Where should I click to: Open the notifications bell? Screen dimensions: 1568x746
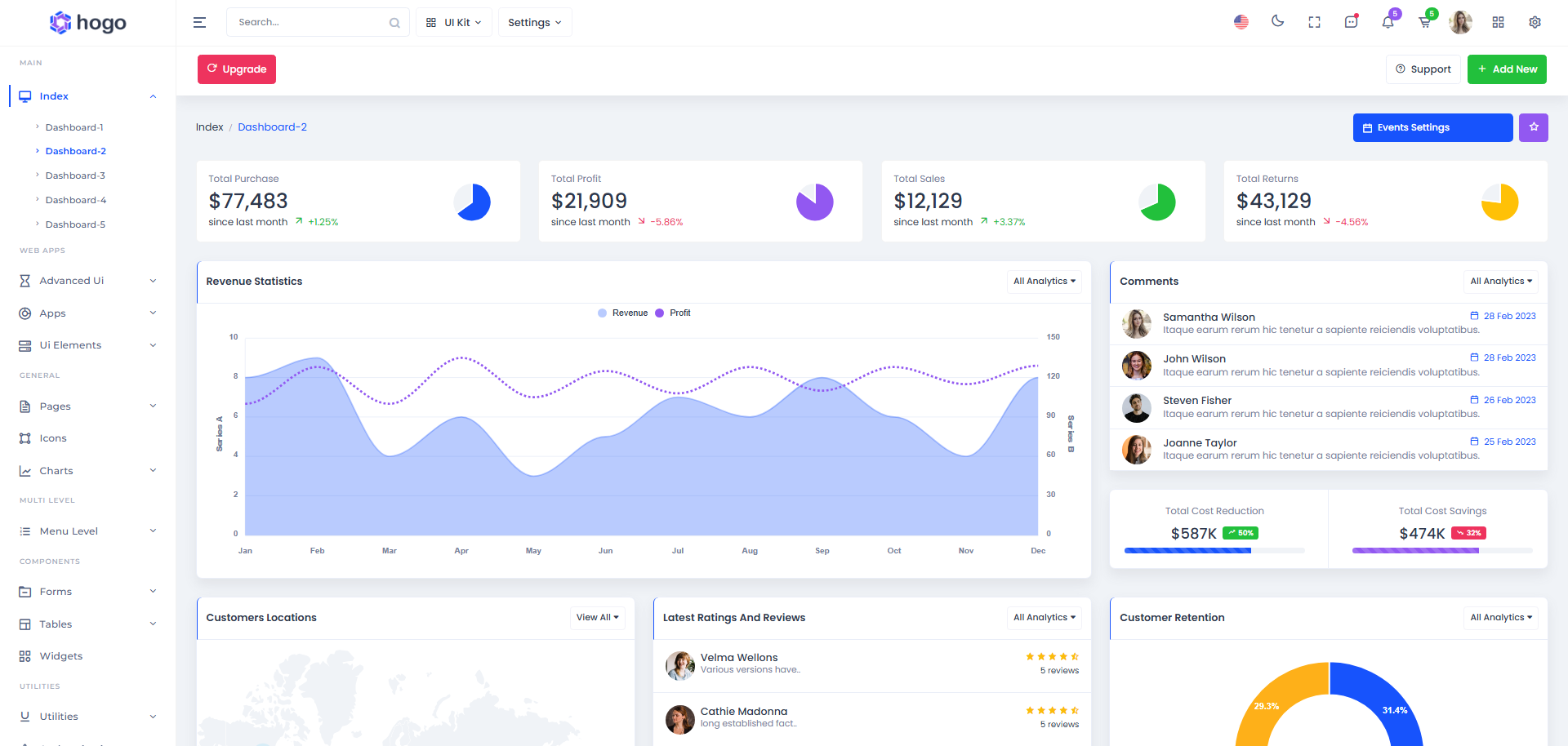[x=1388, y=22]
